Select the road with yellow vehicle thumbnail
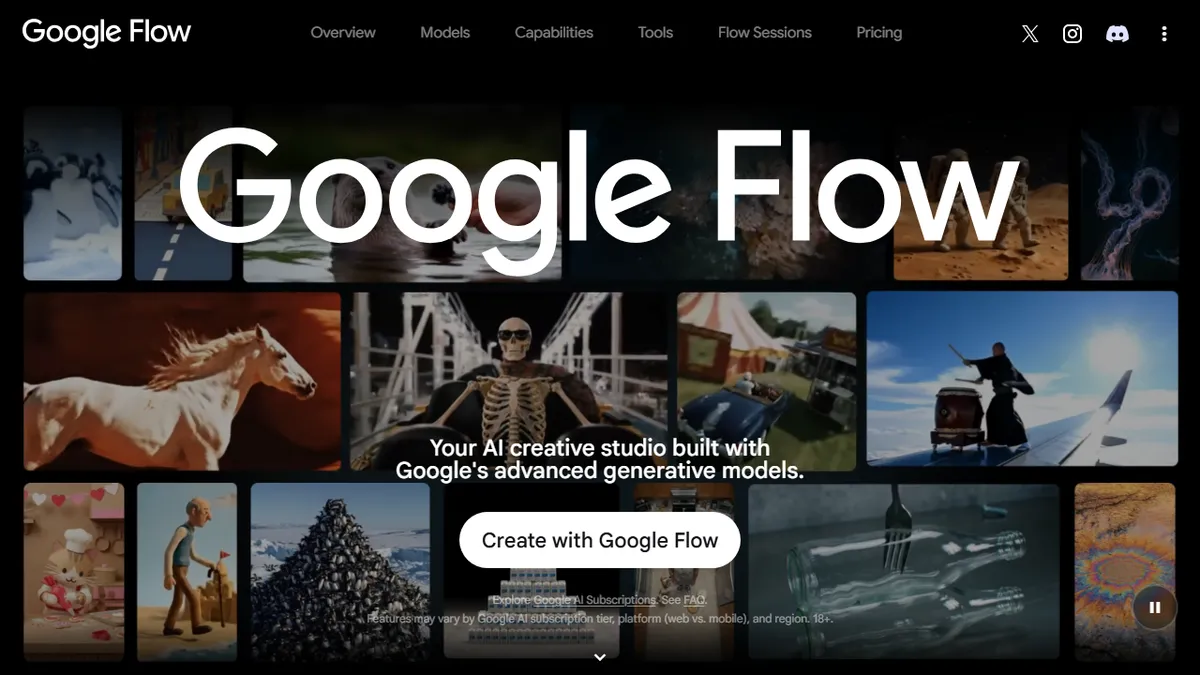 [x=183, y=193]
